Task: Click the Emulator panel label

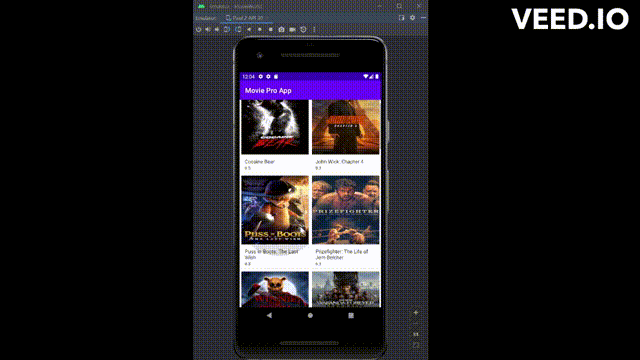Action: tap(206, 18)
